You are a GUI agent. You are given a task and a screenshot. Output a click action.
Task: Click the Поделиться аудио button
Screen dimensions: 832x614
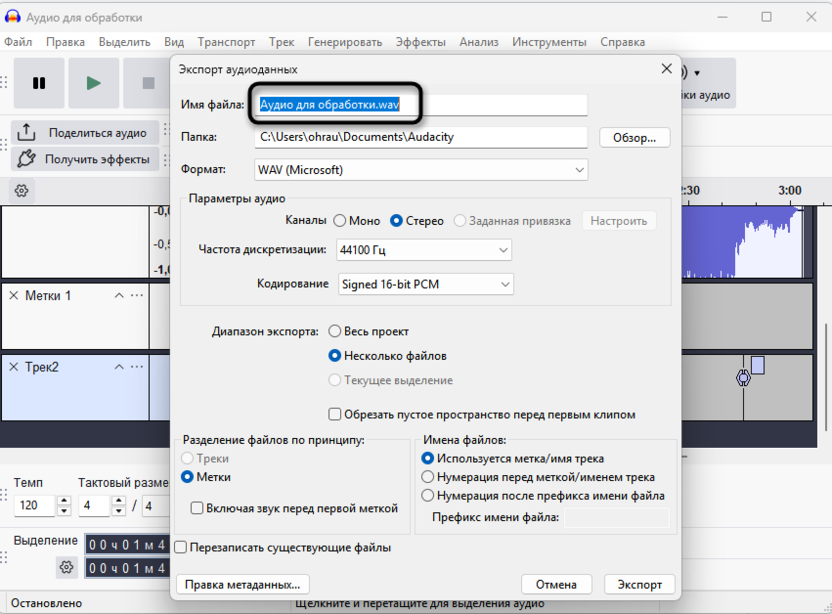click(85, 133)
